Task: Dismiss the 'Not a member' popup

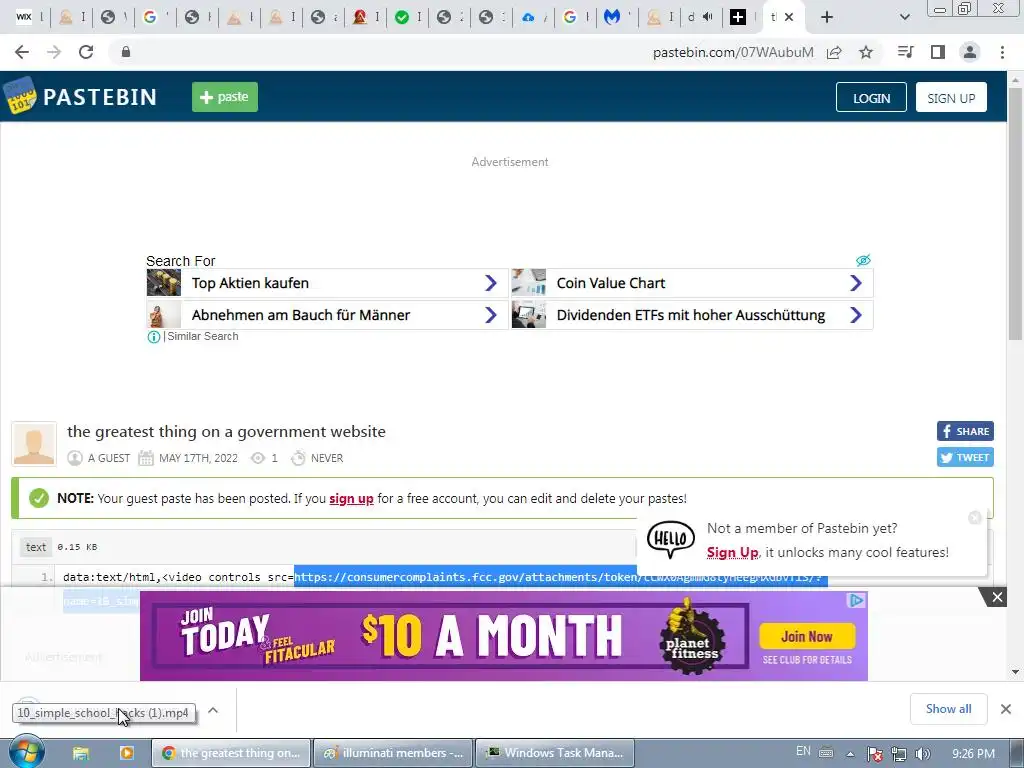Action: coord(975,518)
